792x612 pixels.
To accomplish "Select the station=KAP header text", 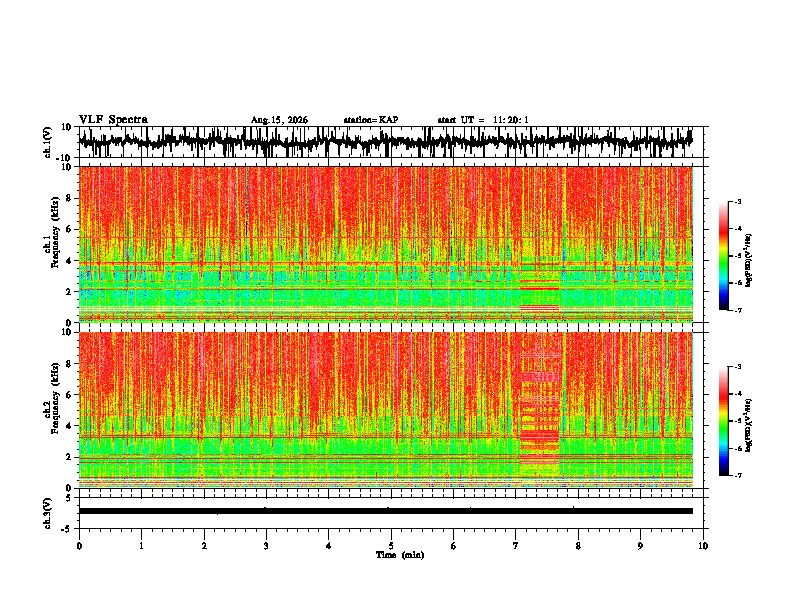I will (371, 120).
